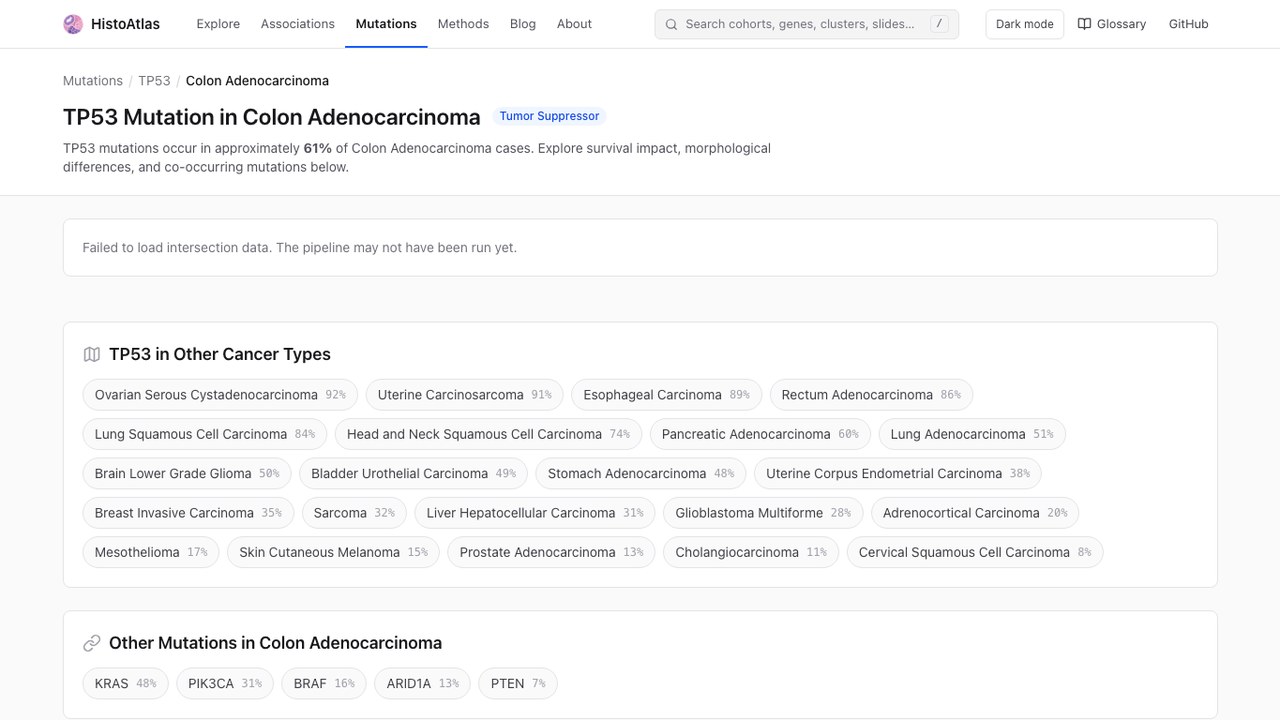Viewport: 1280px width, 720px height.
Task: Open Lung Squamous Cell Carcinoma chip
Action: [x=205, y=434]
